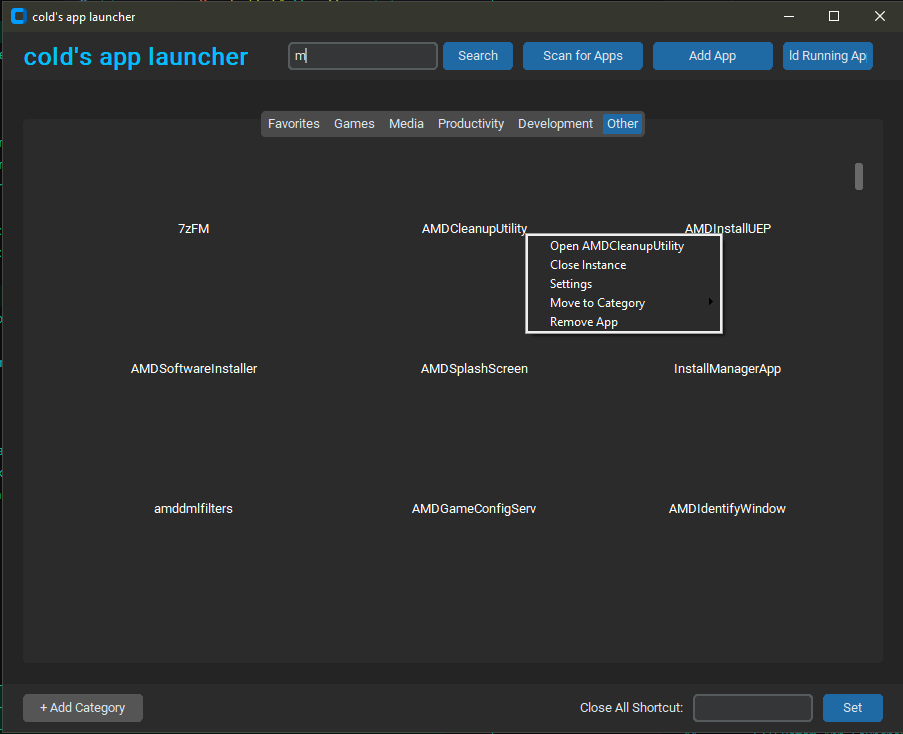
Task: Click the + Add Category button
Action: coord(83,708)
